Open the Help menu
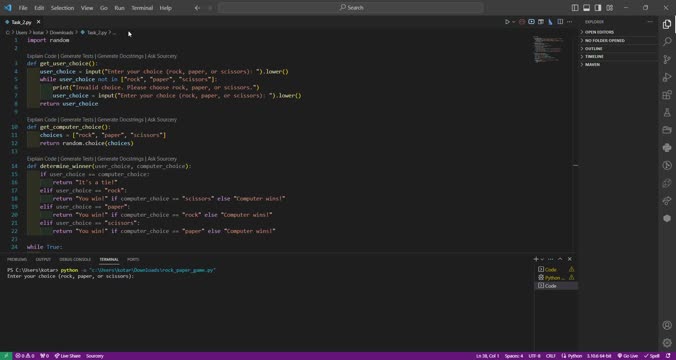The height and width of the screenshot is (360, 676). tap(166, 8)
